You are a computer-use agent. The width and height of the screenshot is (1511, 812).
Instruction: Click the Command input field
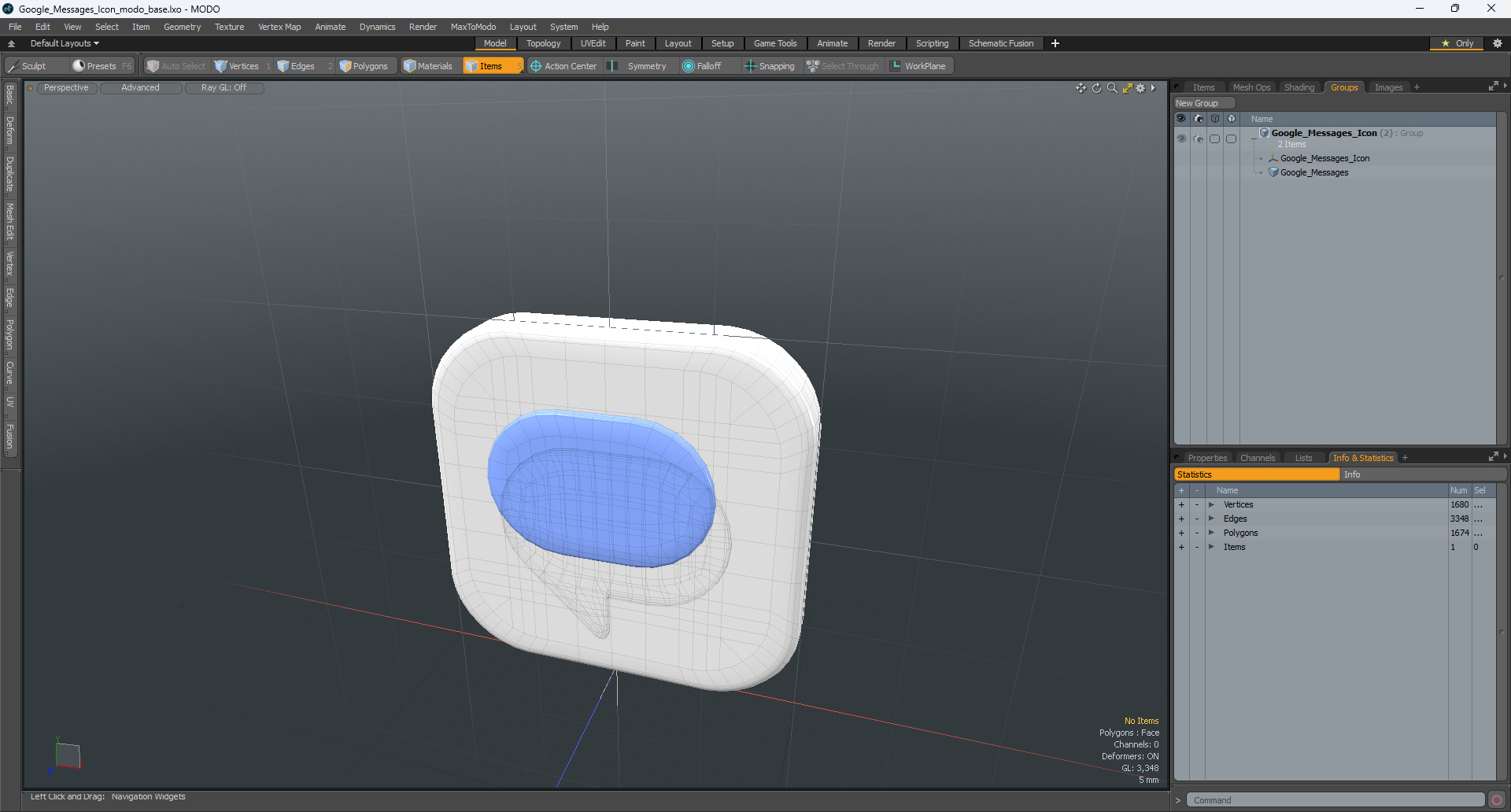pos(1336,800)
